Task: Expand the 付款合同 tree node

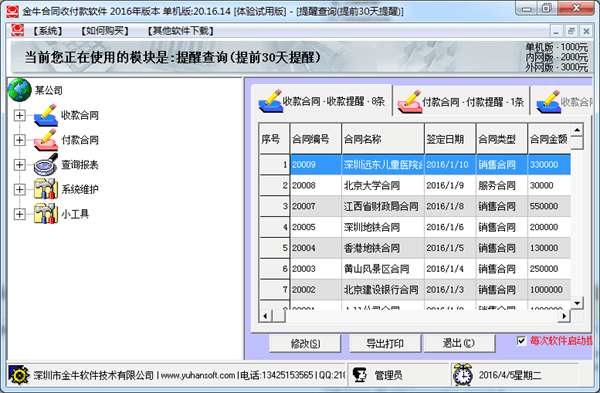Action: 19,140
